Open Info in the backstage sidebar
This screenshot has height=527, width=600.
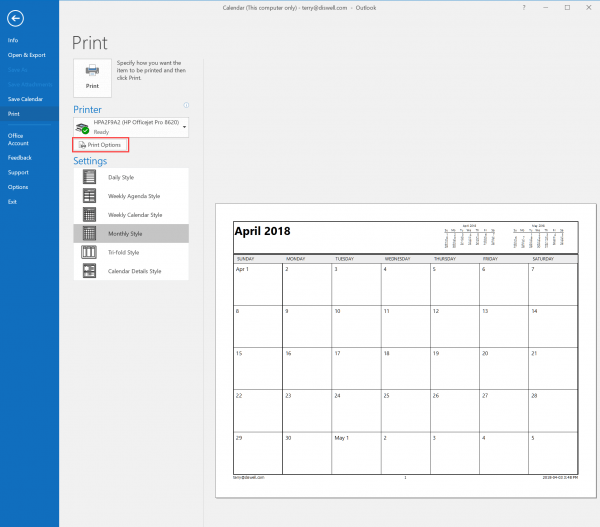pyautogui.click(x=13, y=40)
